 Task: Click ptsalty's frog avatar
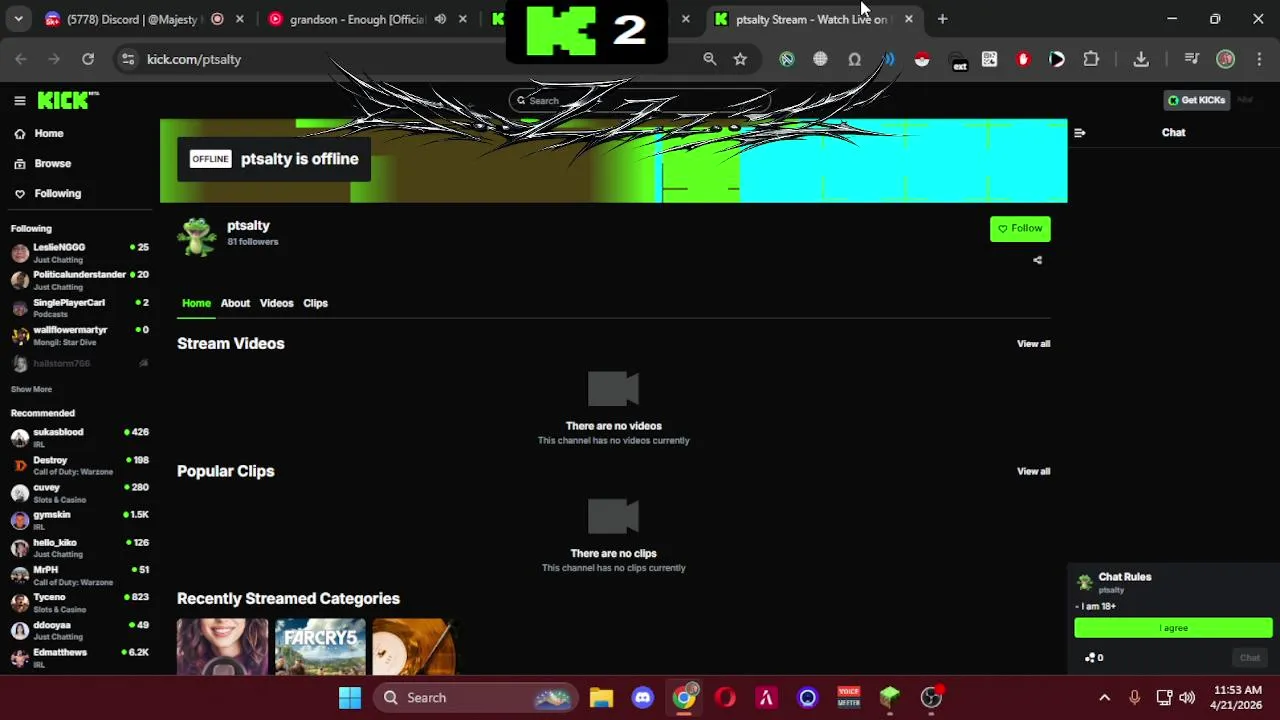(197, 237)
